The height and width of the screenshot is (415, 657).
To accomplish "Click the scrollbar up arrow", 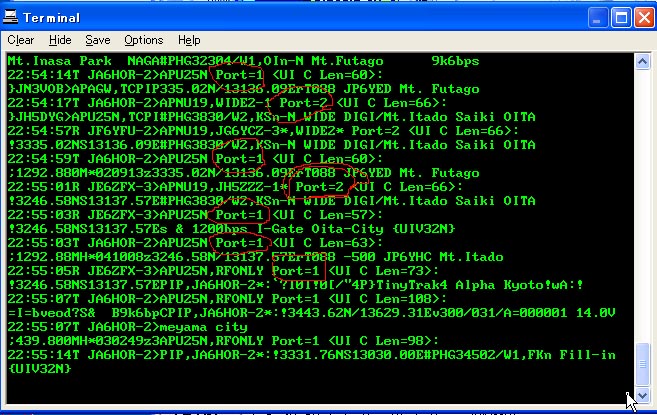I will (642, 62).
